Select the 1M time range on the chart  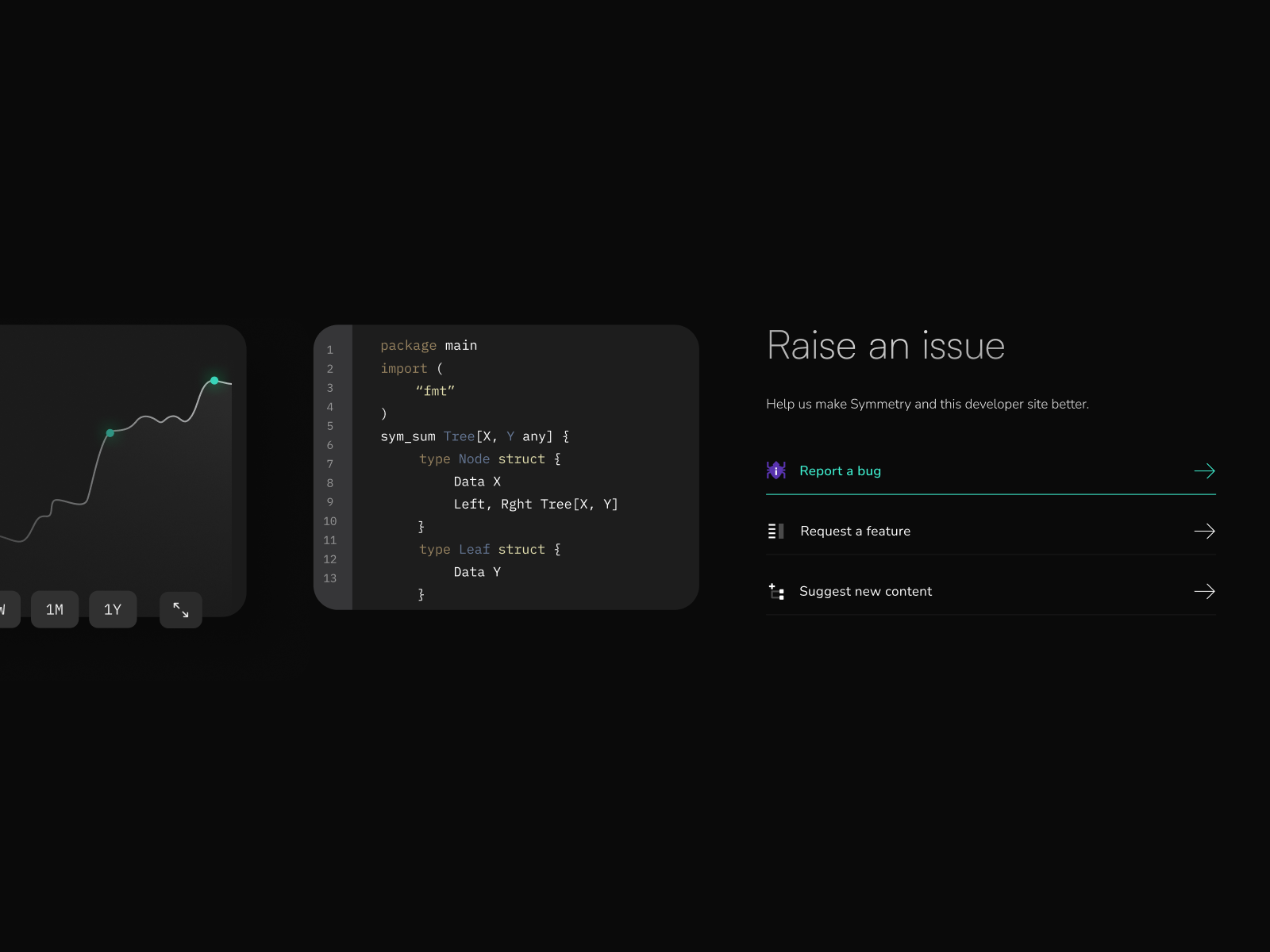point(55,609)
